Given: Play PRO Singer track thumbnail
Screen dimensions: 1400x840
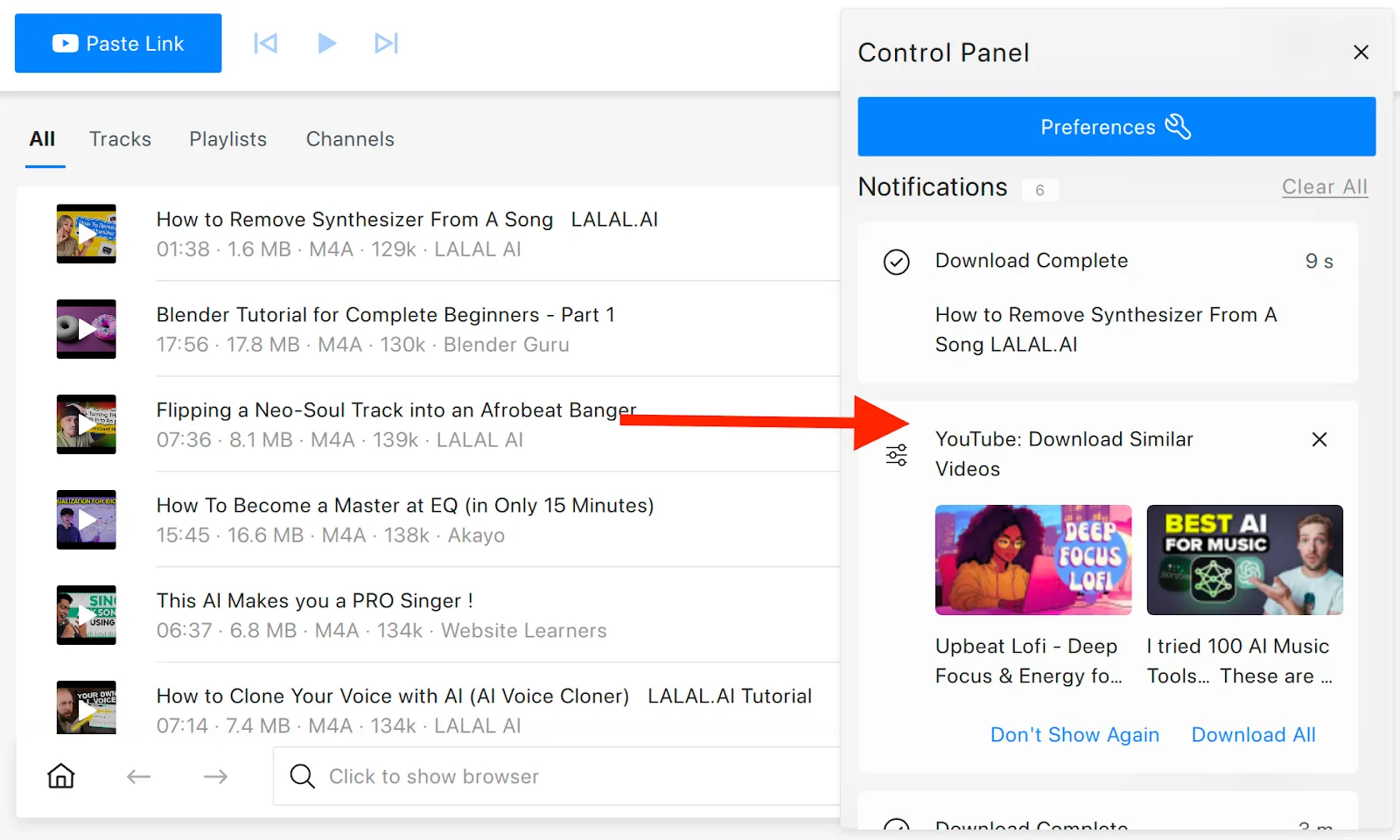Looking at the screenshot, I should (87, 615).
